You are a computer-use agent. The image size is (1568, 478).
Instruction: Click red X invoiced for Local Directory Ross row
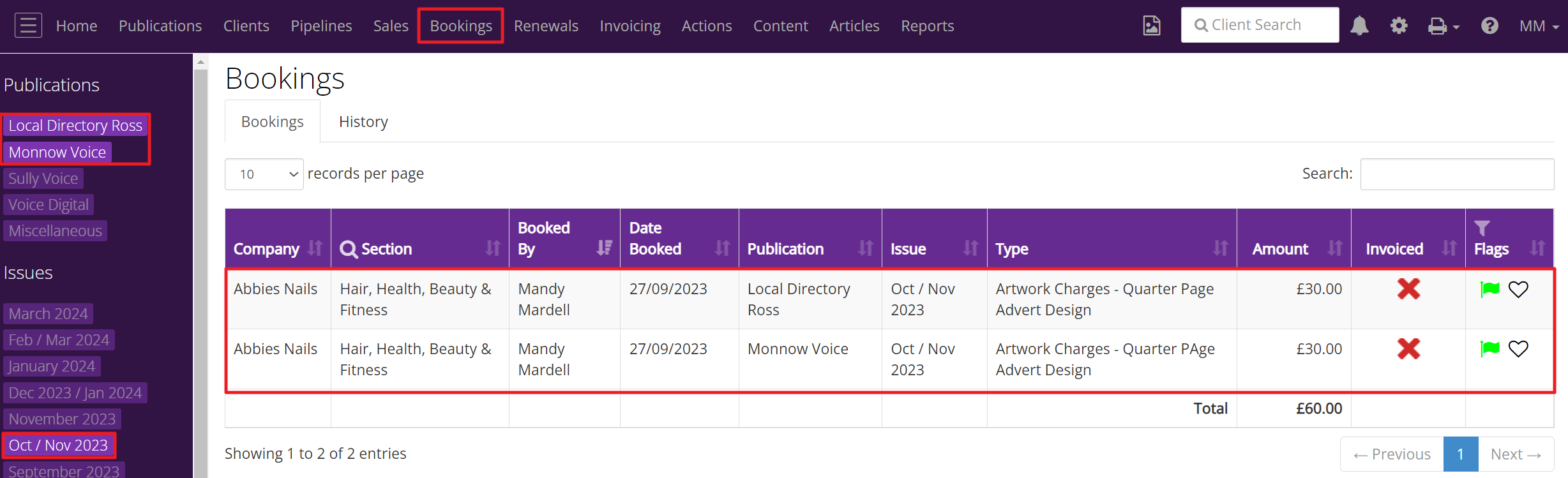(1408, 289)
